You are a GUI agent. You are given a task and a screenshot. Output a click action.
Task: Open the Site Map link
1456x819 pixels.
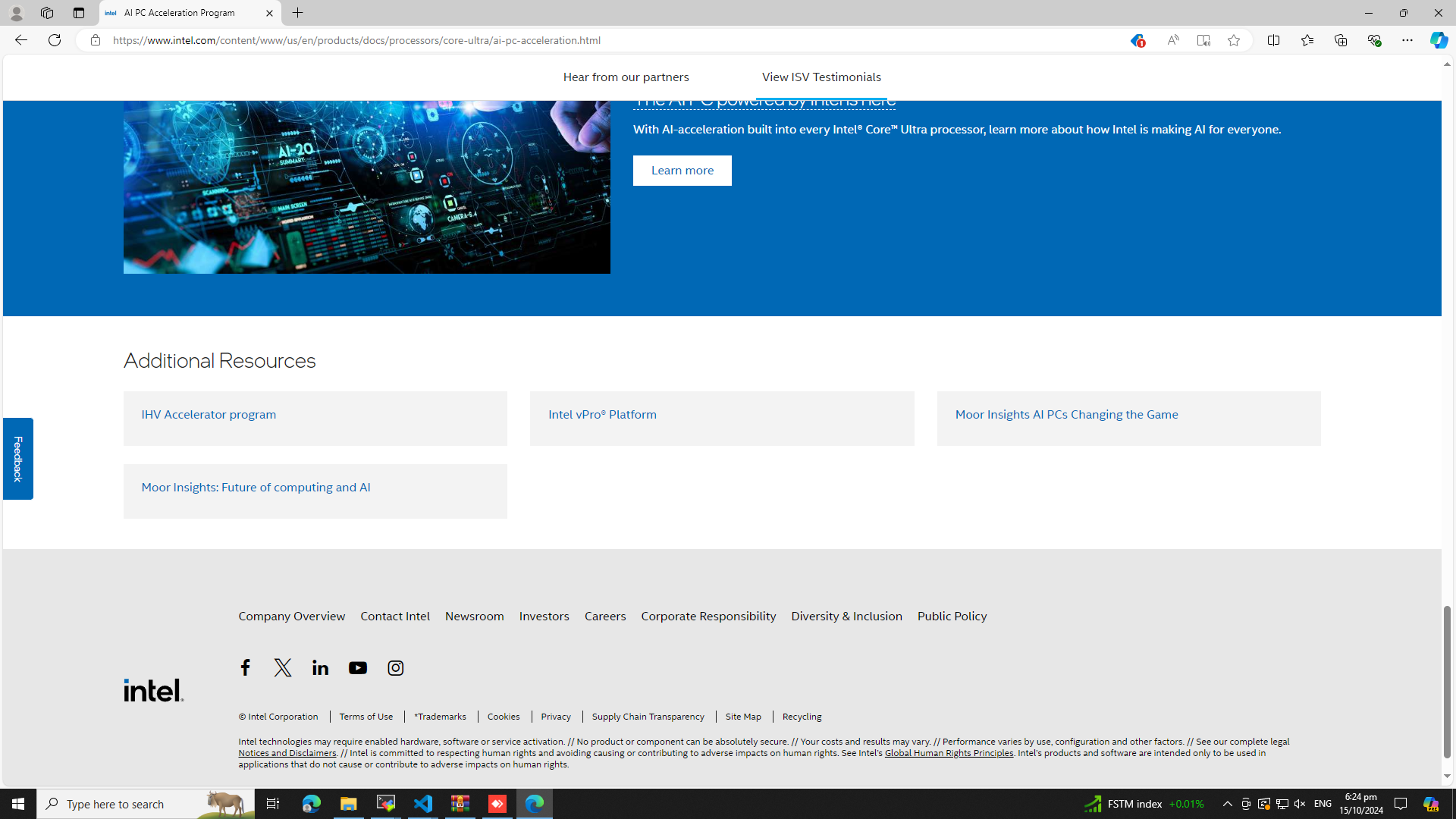pyautogui.click(x=743, y=717)
